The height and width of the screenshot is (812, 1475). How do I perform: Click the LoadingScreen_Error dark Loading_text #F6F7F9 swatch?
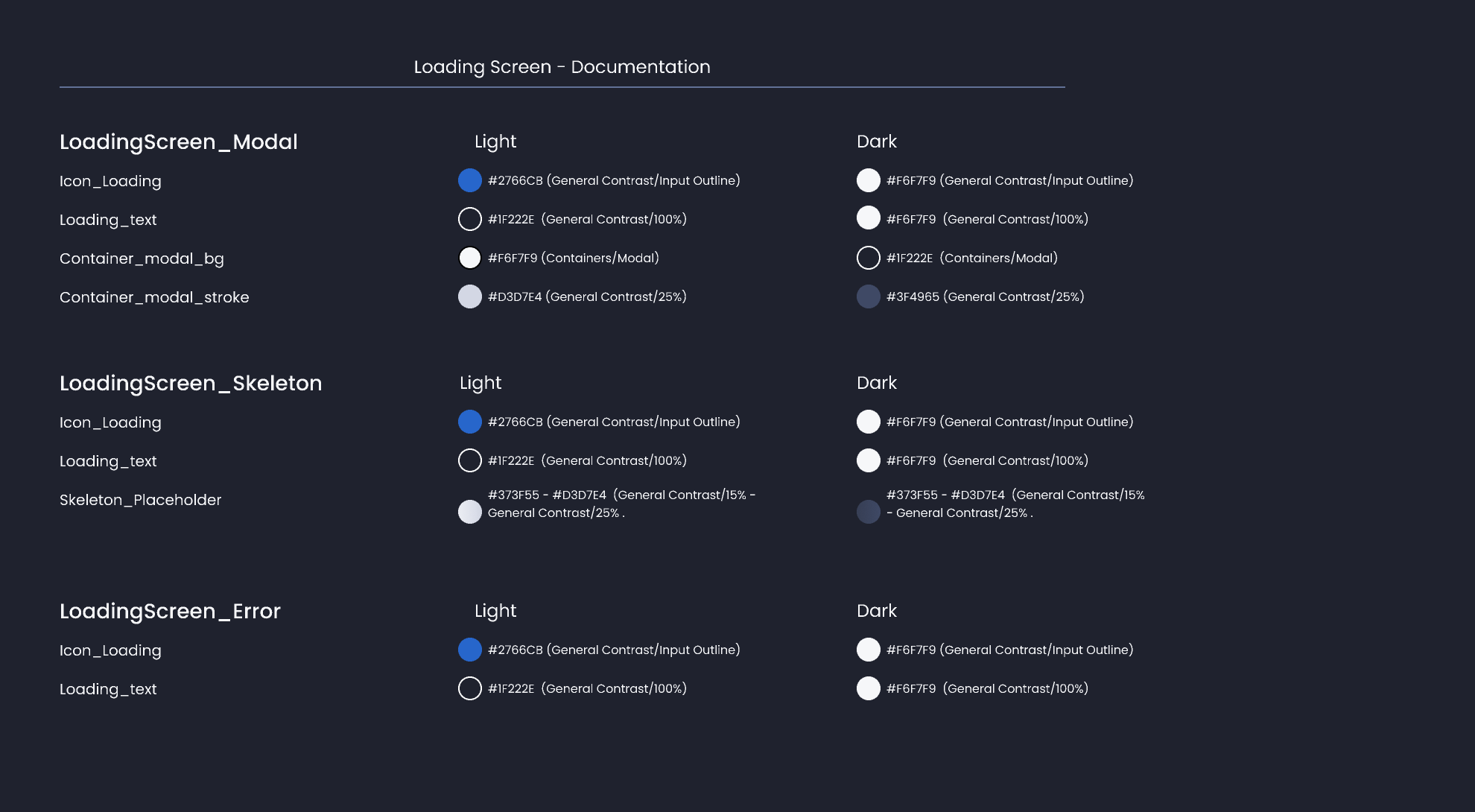[868, 688]
